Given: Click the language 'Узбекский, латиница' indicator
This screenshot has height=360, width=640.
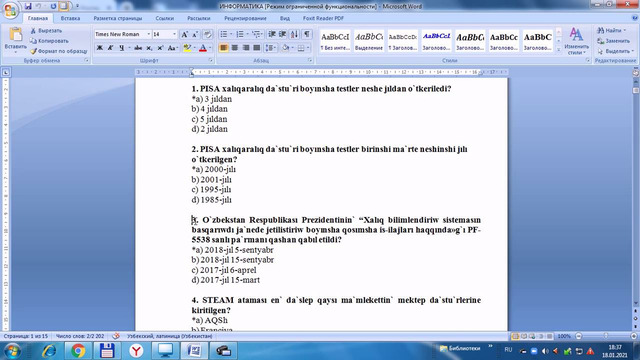Looking at the screenshot, I should pos(169,336).
